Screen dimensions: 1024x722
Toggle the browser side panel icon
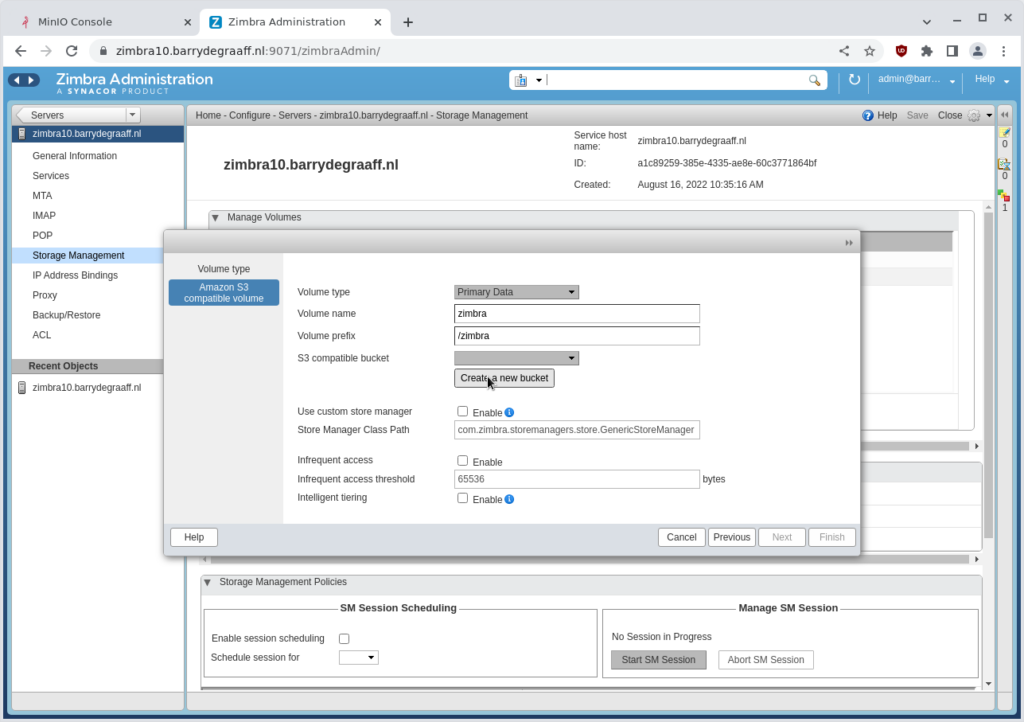pyautogui.click(x=952, y=51)
